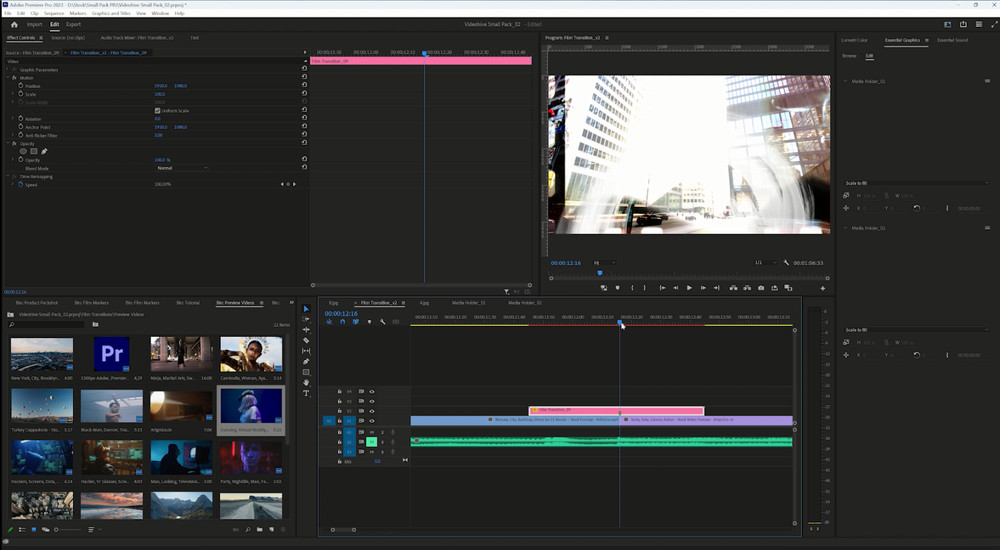The width and height of the screenshot is (1000, 550).
Task: Toggle V4 track output eye icon
Action: [372, 392]
